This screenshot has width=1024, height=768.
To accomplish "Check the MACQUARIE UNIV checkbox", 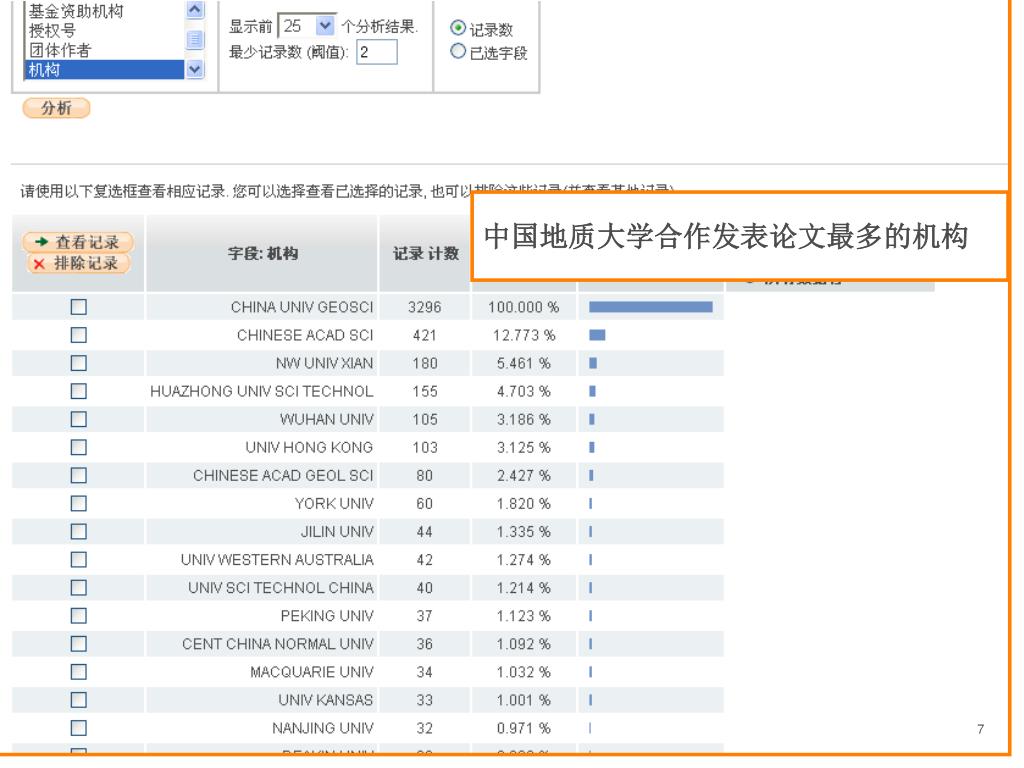I will [78, 672].
